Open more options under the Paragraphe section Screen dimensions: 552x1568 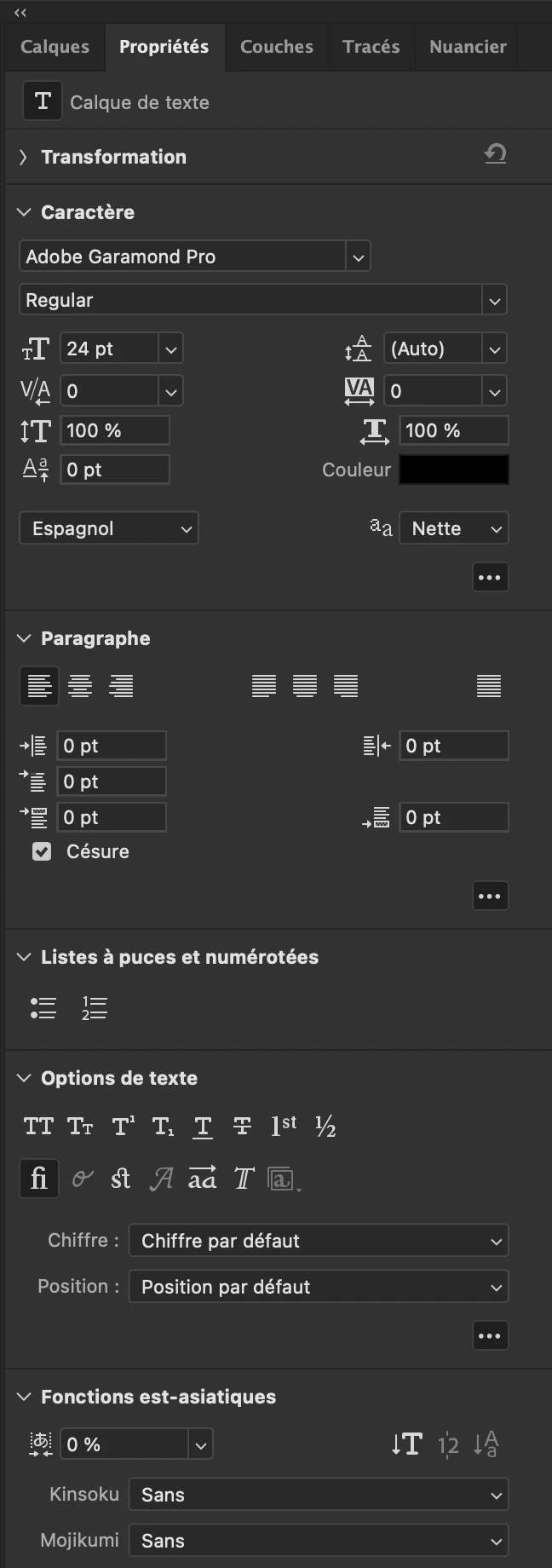pos(490,896)
